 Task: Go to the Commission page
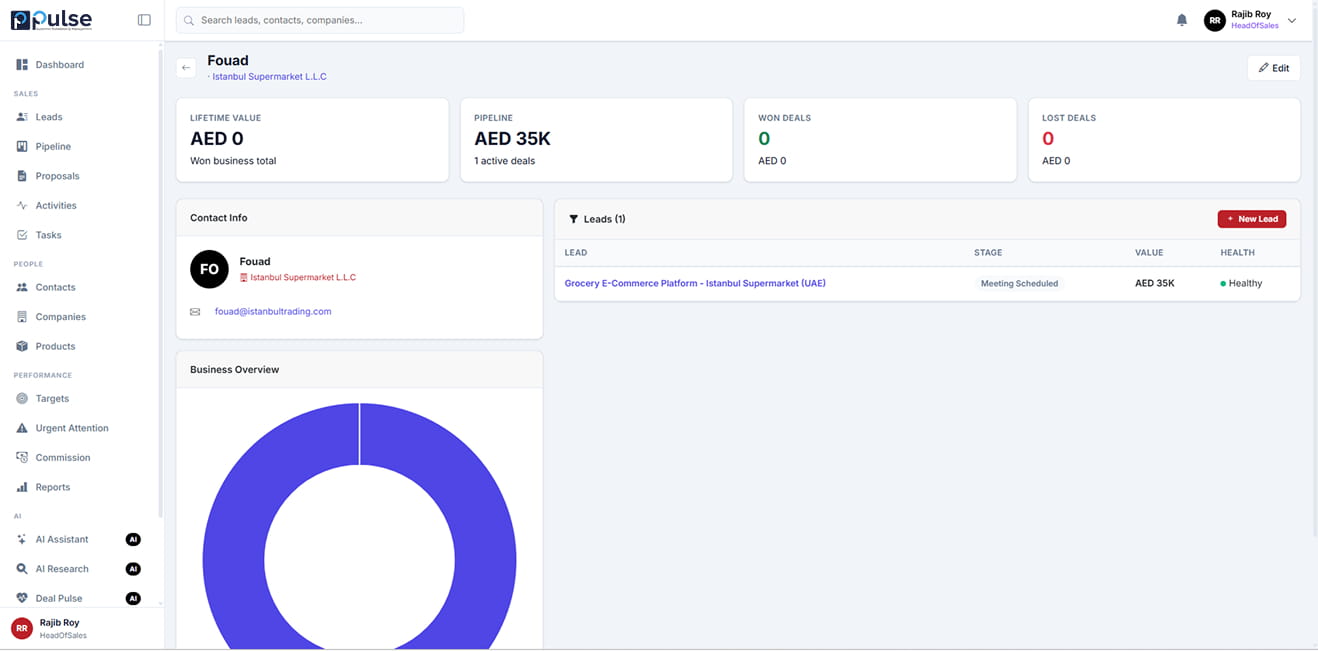tap(62, 458)
